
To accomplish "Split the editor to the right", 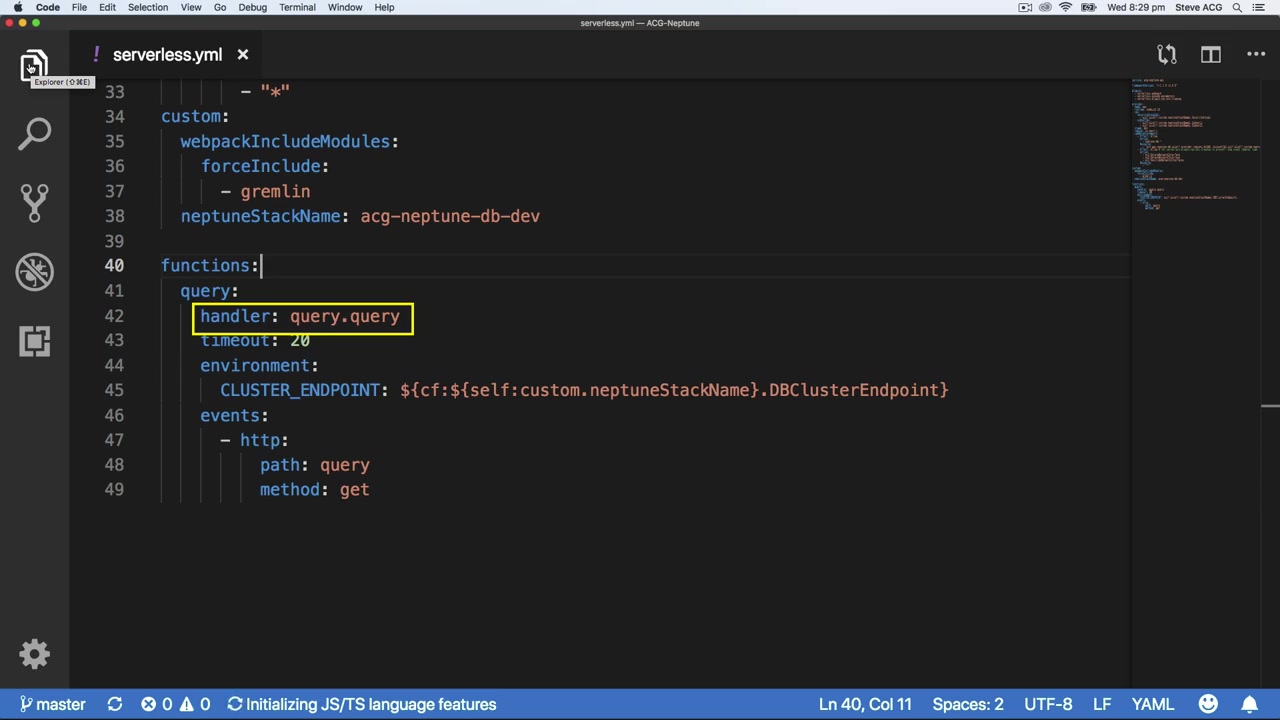I will coord(1210,55).
